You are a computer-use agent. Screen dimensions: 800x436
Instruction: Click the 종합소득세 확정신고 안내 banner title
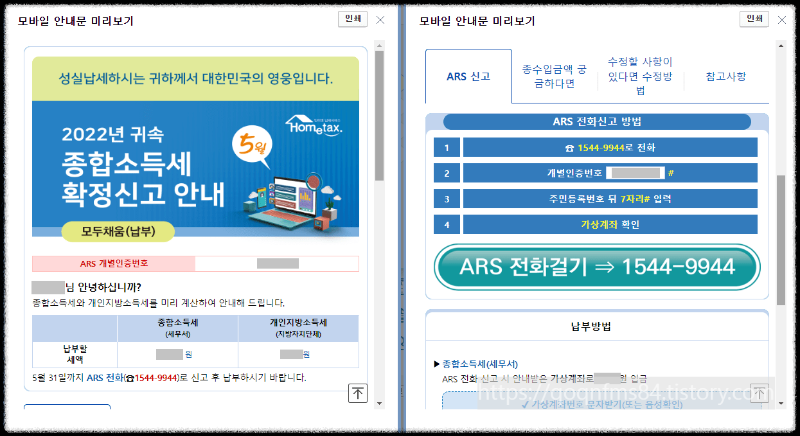coord(143,178)
